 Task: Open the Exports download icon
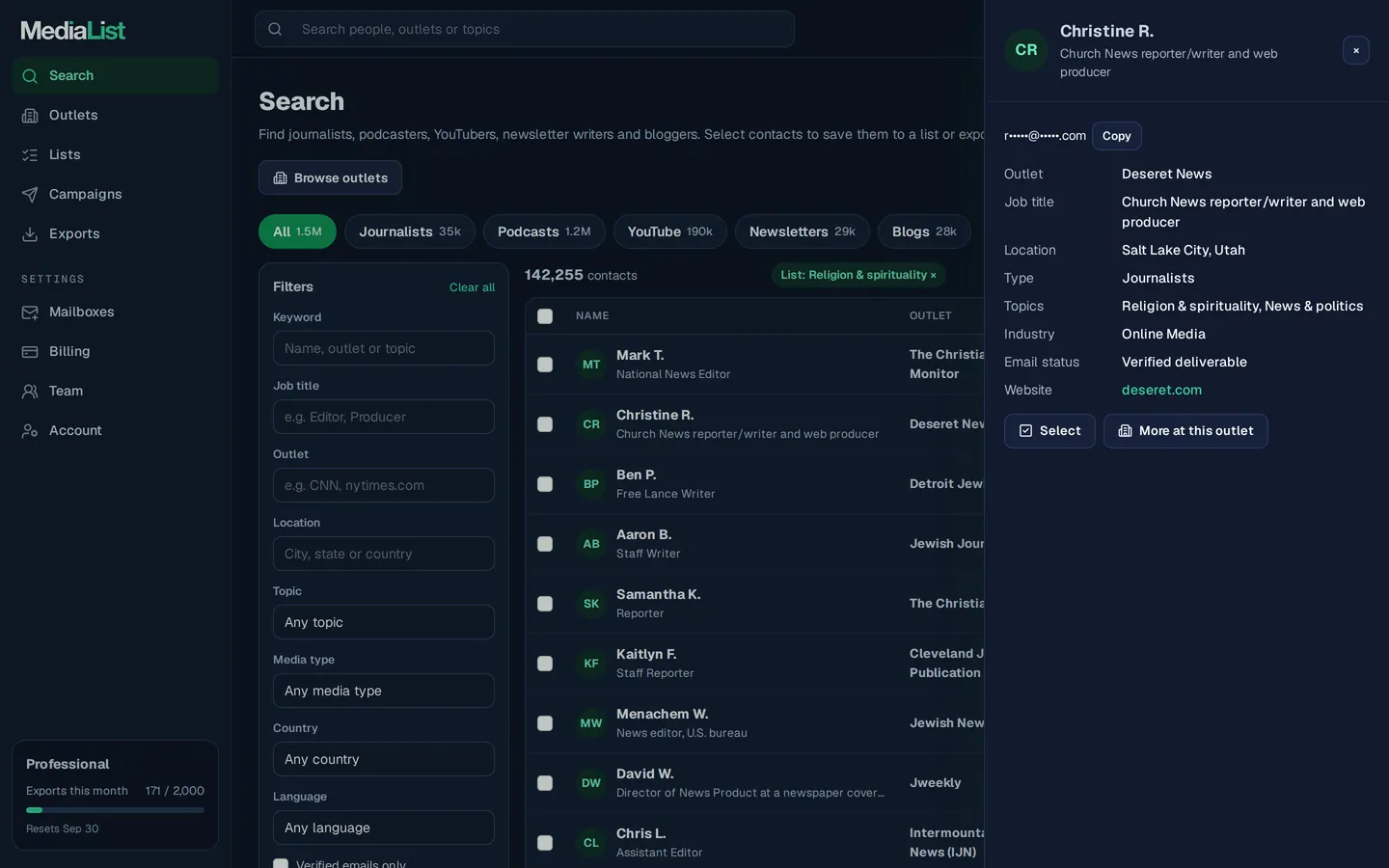30,233
